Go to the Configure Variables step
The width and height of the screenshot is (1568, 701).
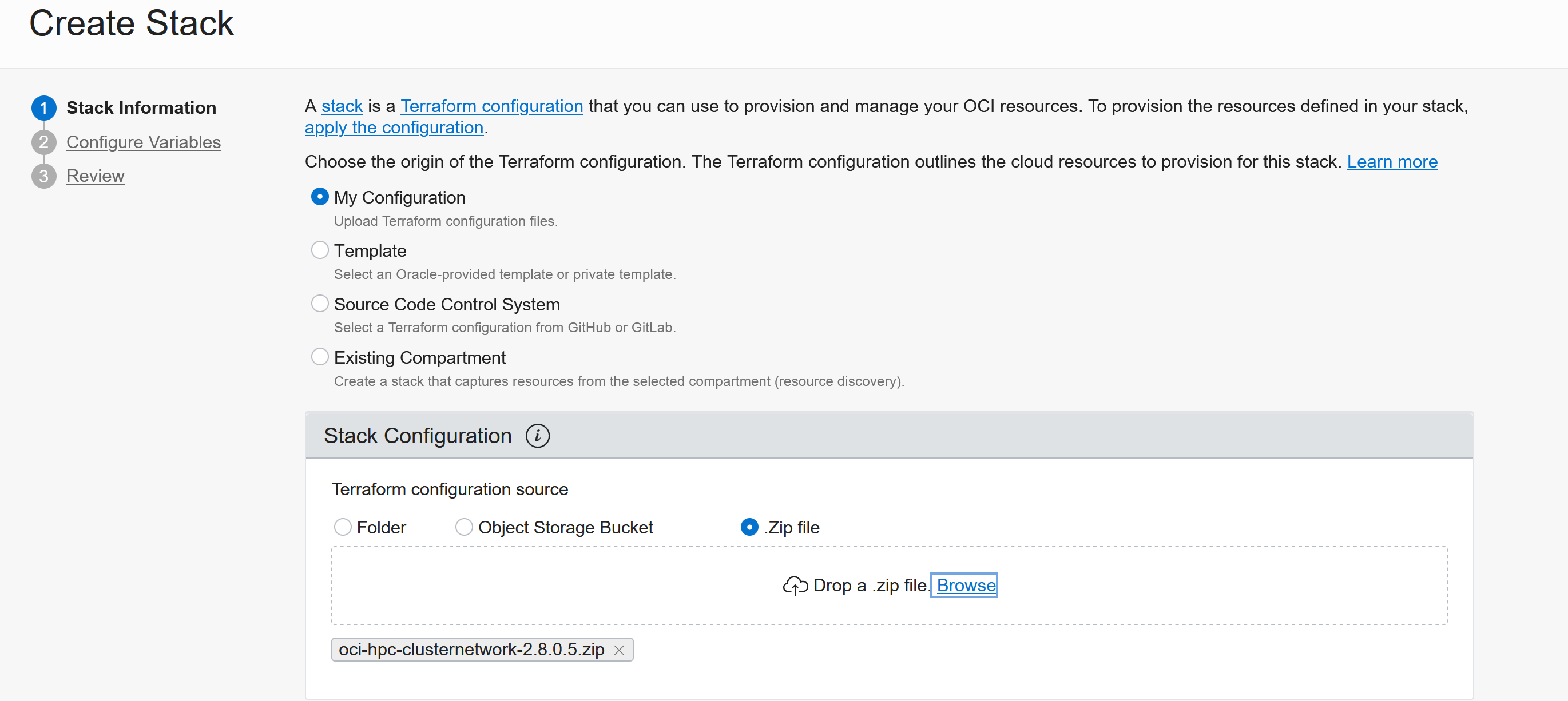[143, 142]
